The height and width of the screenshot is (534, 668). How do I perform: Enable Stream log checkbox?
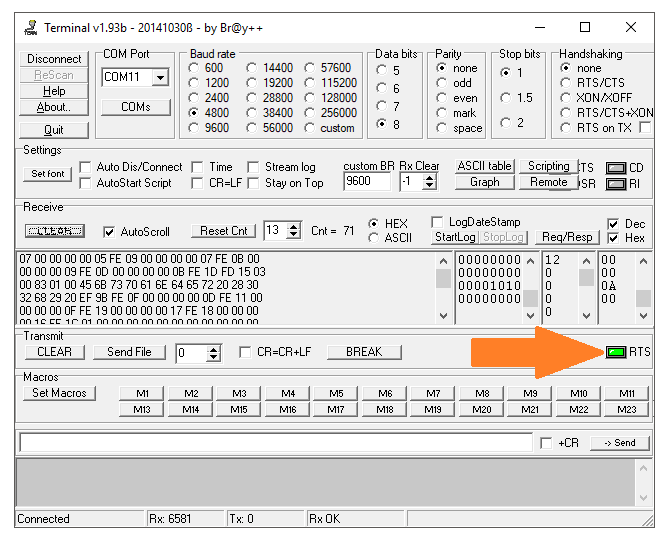pyautogui.click(x=253, y=167)
